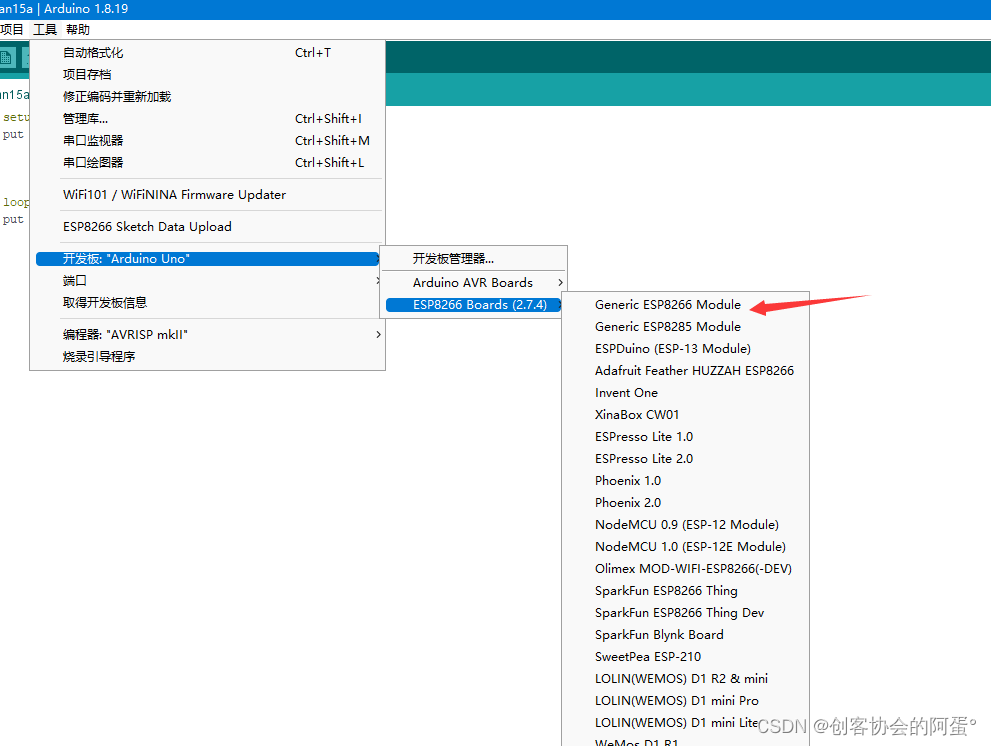Pick ESPresso Lite 2.0

[685, 459]
